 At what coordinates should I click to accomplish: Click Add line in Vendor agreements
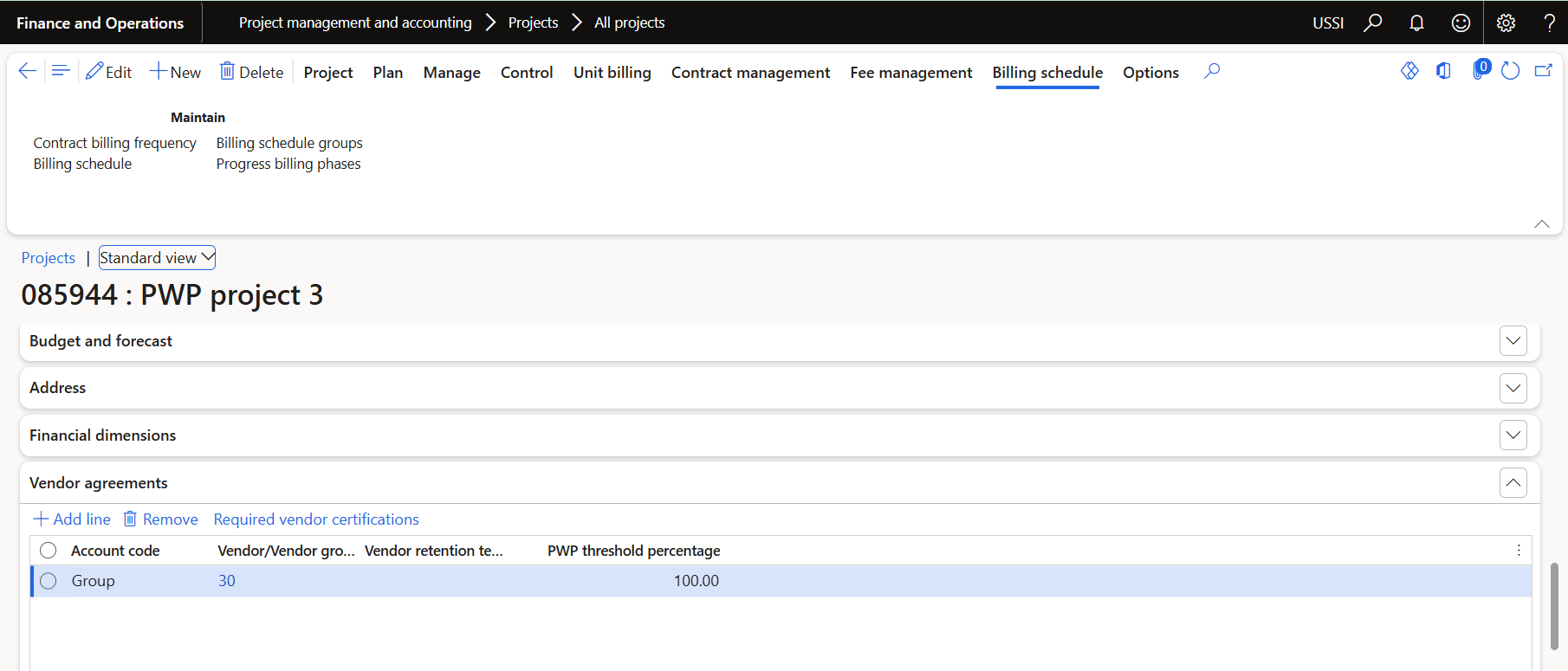[72, 519]
